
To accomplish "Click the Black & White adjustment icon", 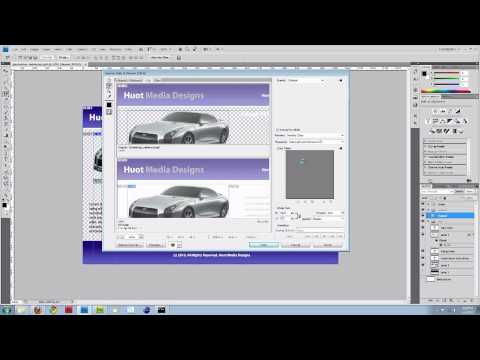I will point(450,121).
